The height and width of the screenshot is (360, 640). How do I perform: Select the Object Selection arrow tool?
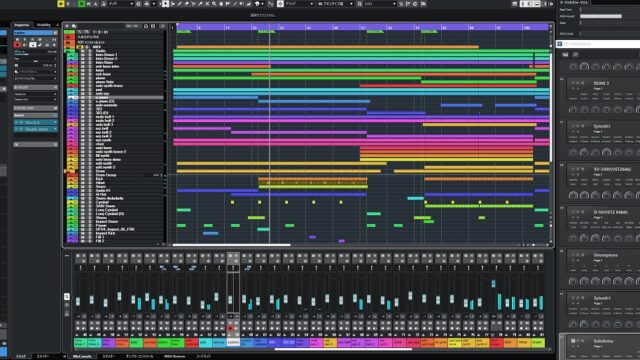click(x=165, y=4)
